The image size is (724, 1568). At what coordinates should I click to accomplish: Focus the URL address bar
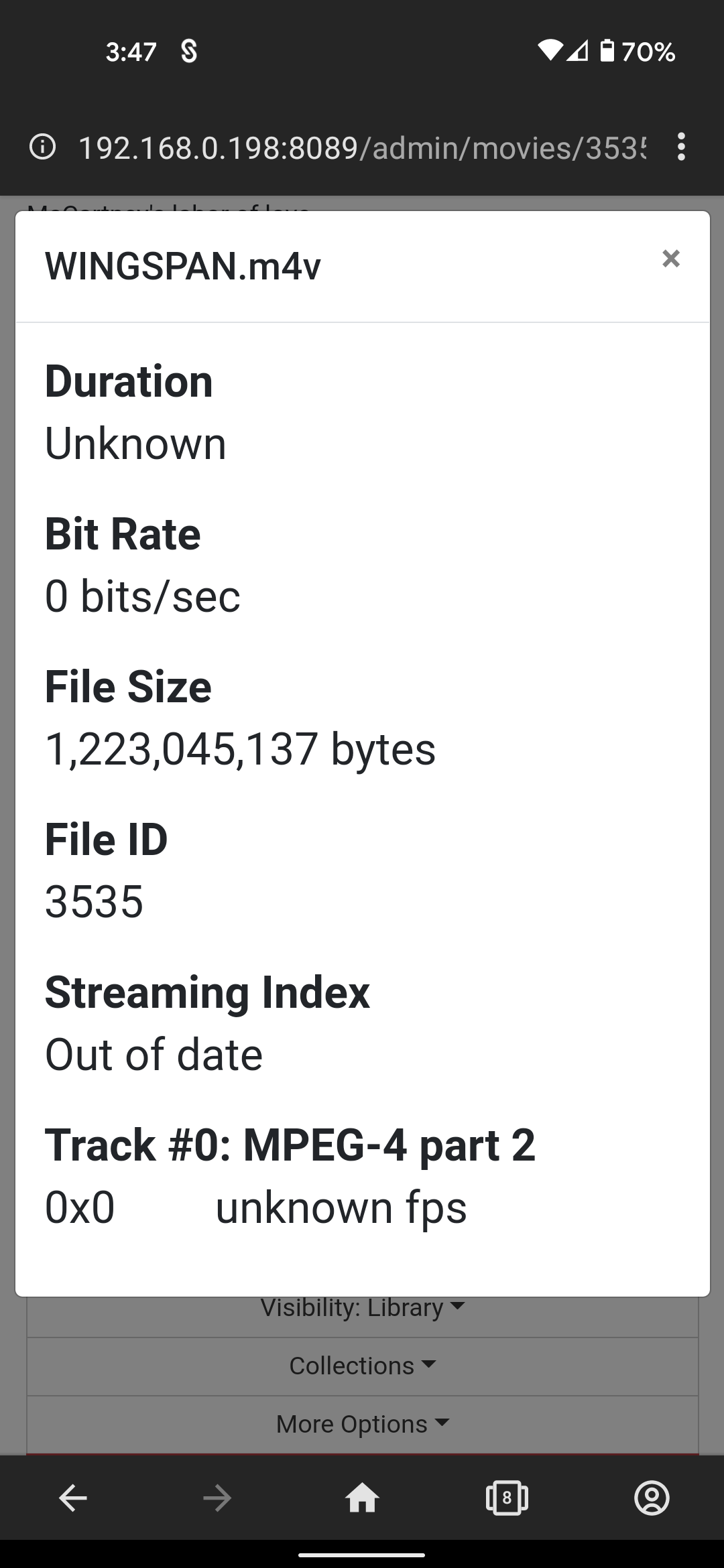coord(362,147)
